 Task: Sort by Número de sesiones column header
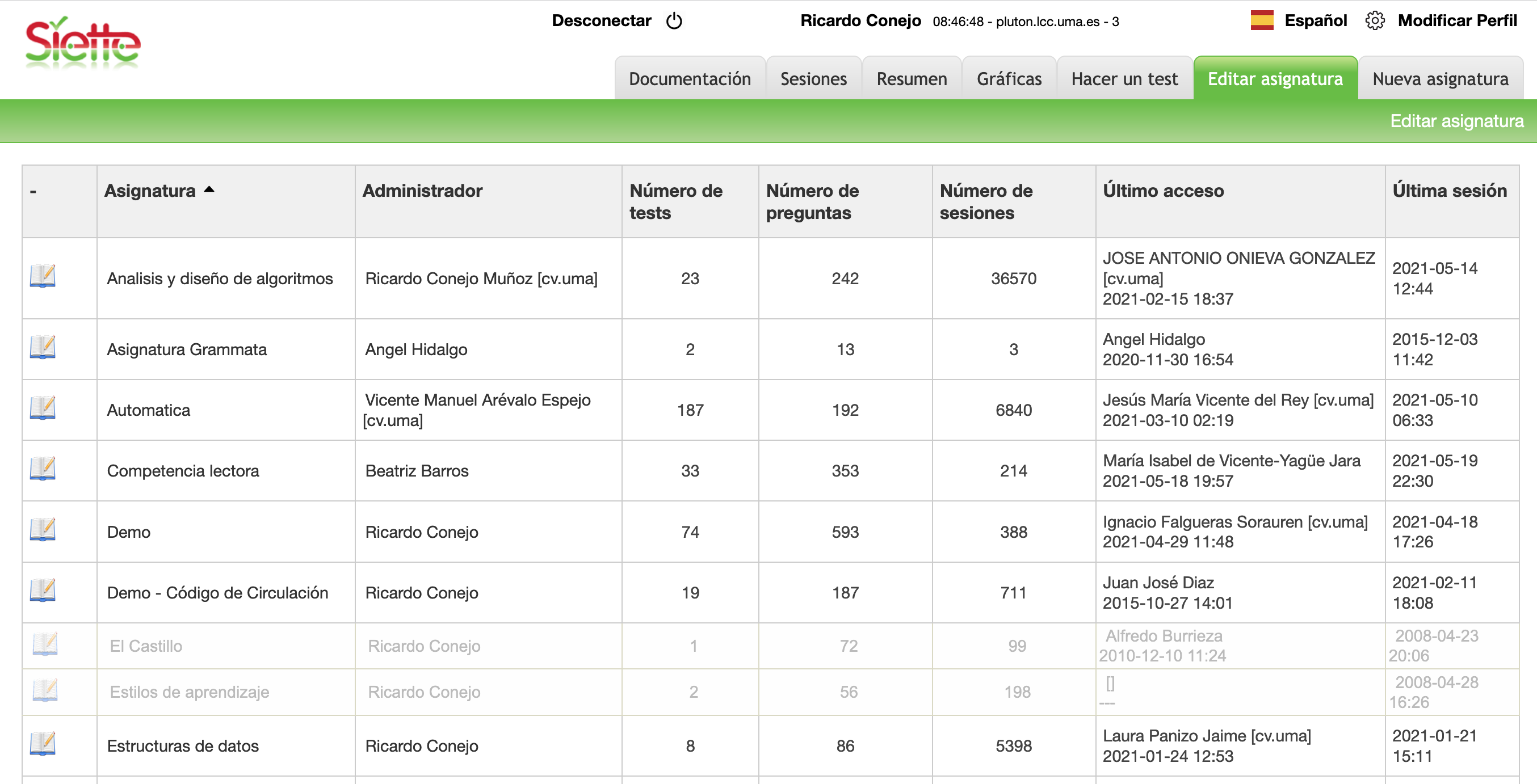coord(986,201)
